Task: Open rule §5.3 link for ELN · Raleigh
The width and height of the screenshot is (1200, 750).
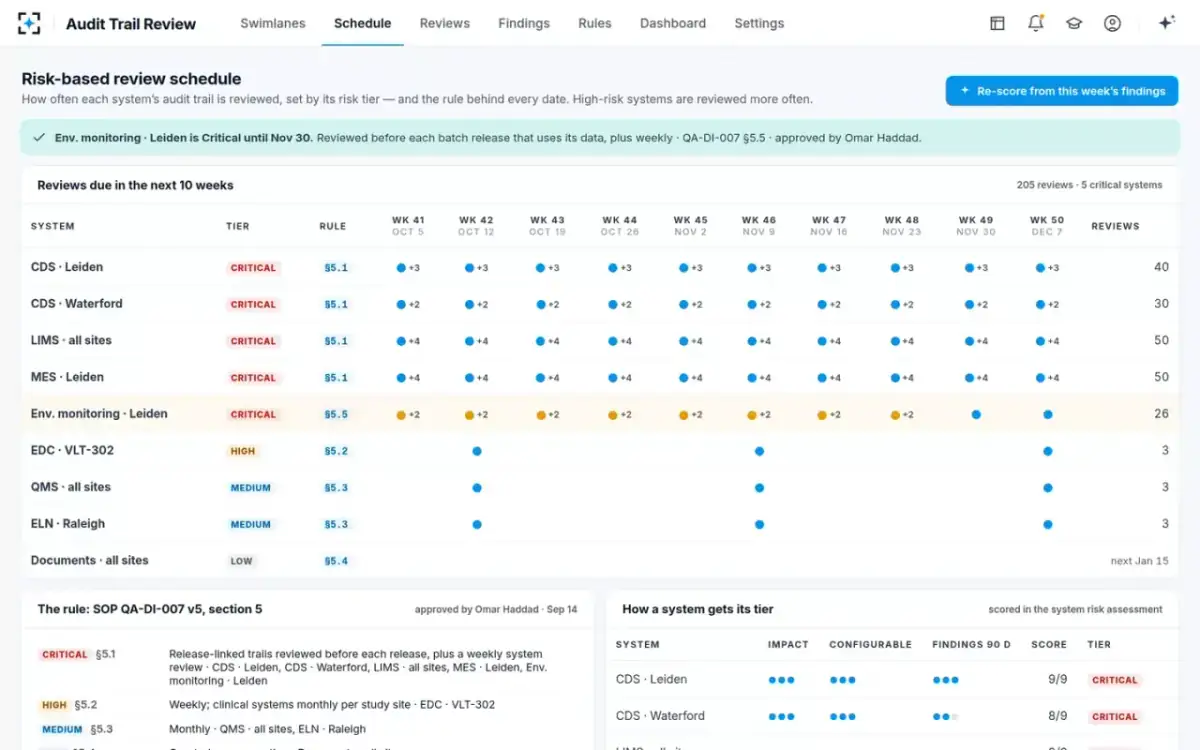Action: (x=336, y=524)
